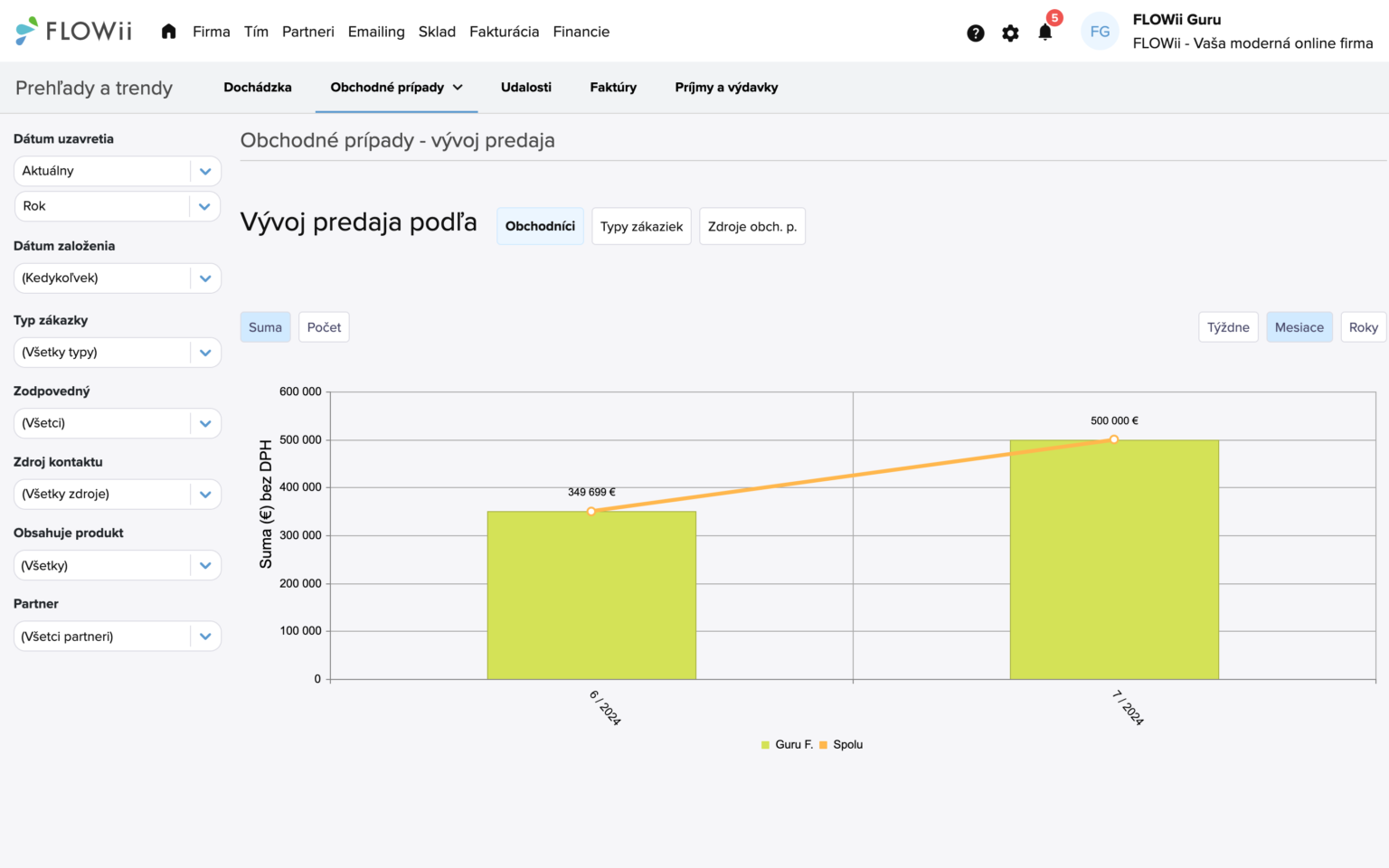Open notifications bell icon
Screen dimensions: 1389x868
[1045, 33]
